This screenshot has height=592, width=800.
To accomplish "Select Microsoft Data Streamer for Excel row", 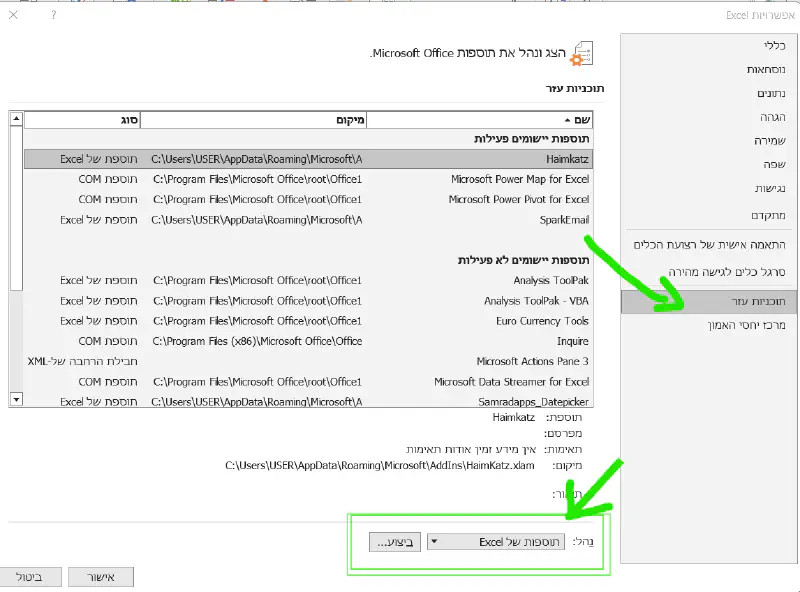I will (x=308, y=382).
